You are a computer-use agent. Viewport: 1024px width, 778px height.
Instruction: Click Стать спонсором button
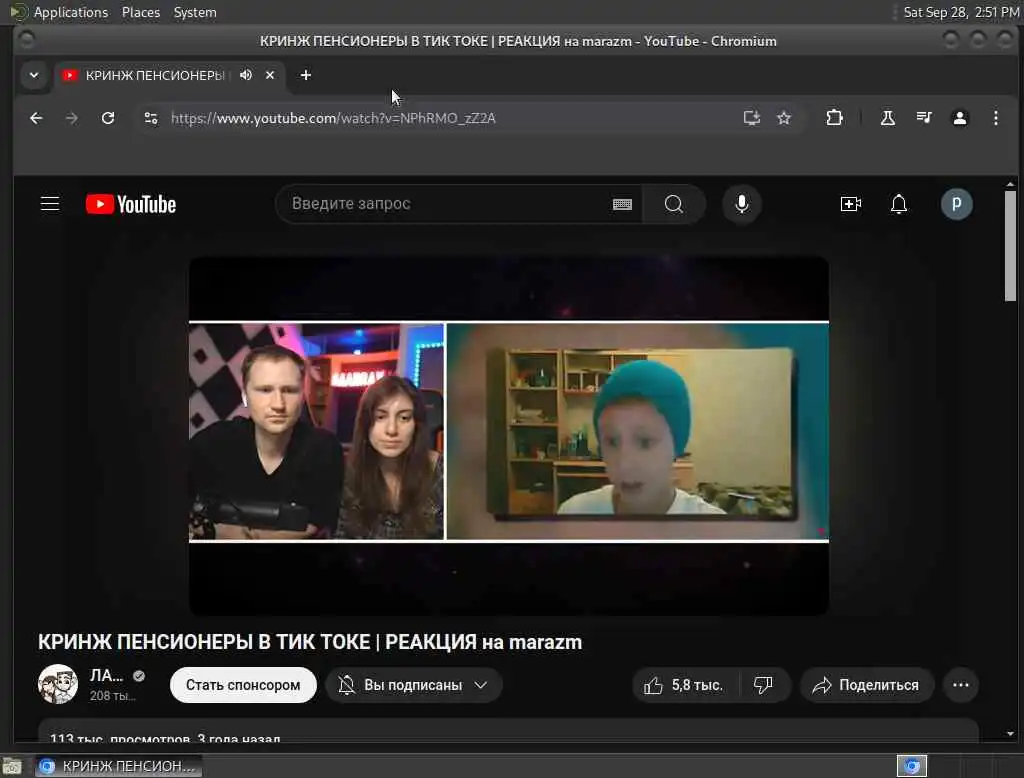click(x=243, y=685)
